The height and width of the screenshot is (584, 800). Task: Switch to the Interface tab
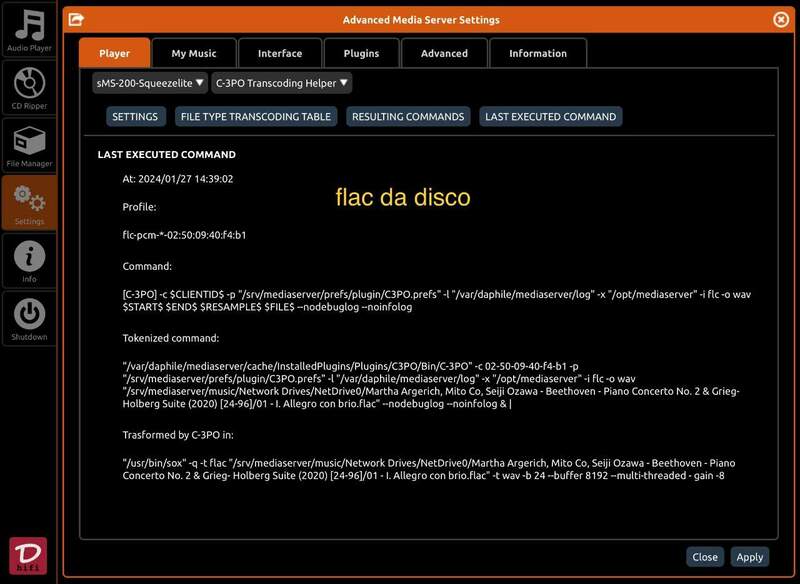coord(280,53)
